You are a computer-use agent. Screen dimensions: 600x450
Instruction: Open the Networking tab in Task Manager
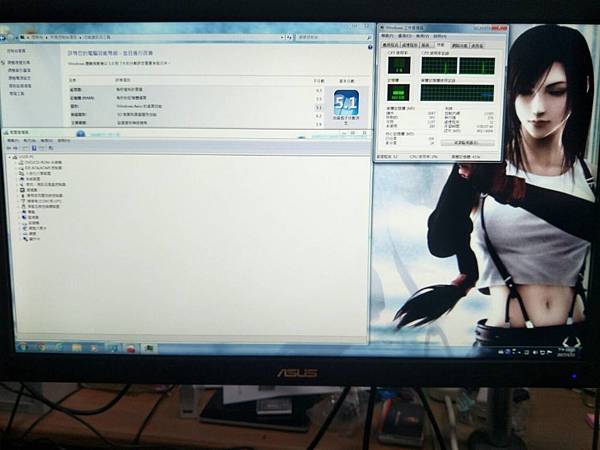click(460, 45)
